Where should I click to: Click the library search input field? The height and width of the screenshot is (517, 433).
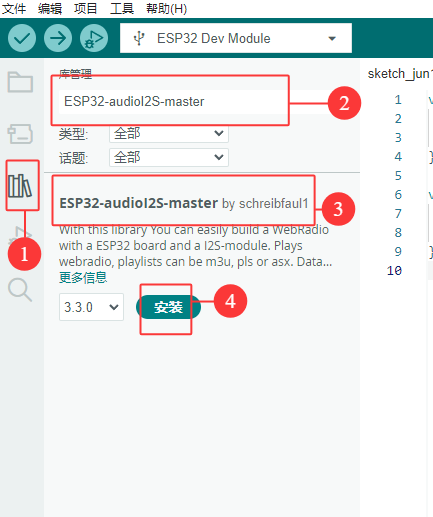[x=173, y=102]
